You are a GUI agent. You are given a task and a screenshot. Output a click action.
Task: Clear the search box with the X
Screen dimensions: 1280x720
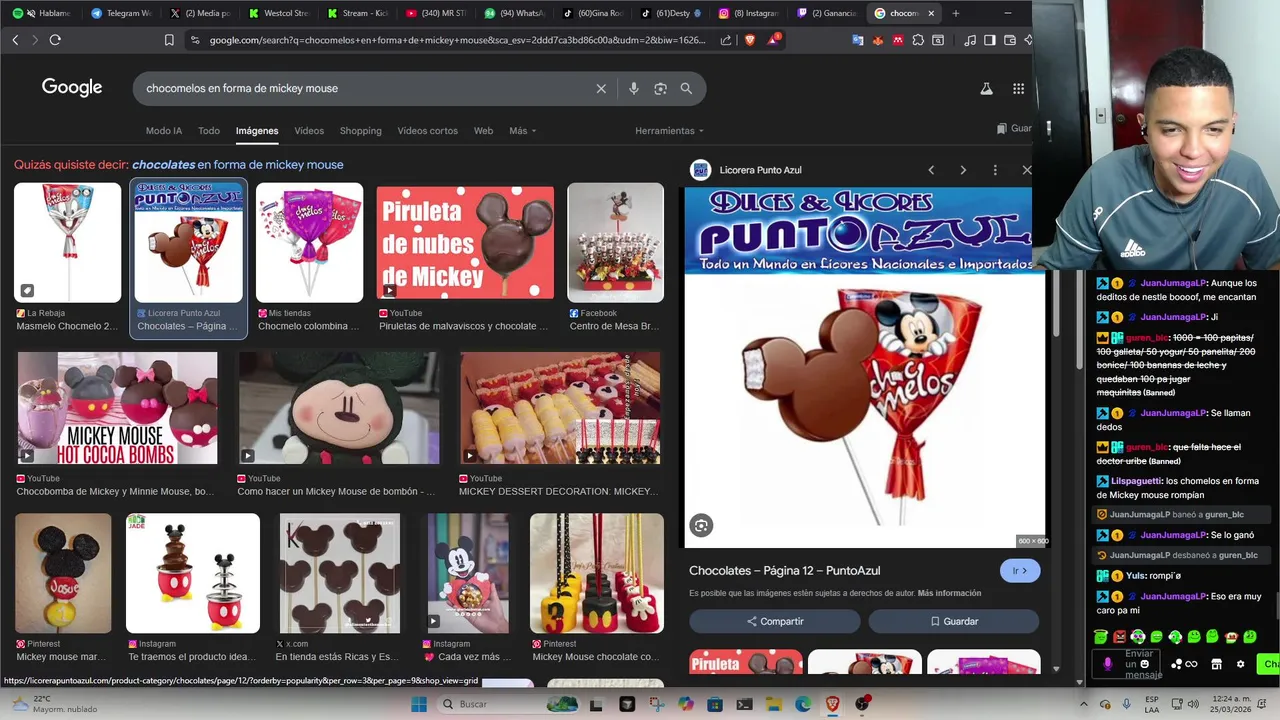[x=601, y=88]
